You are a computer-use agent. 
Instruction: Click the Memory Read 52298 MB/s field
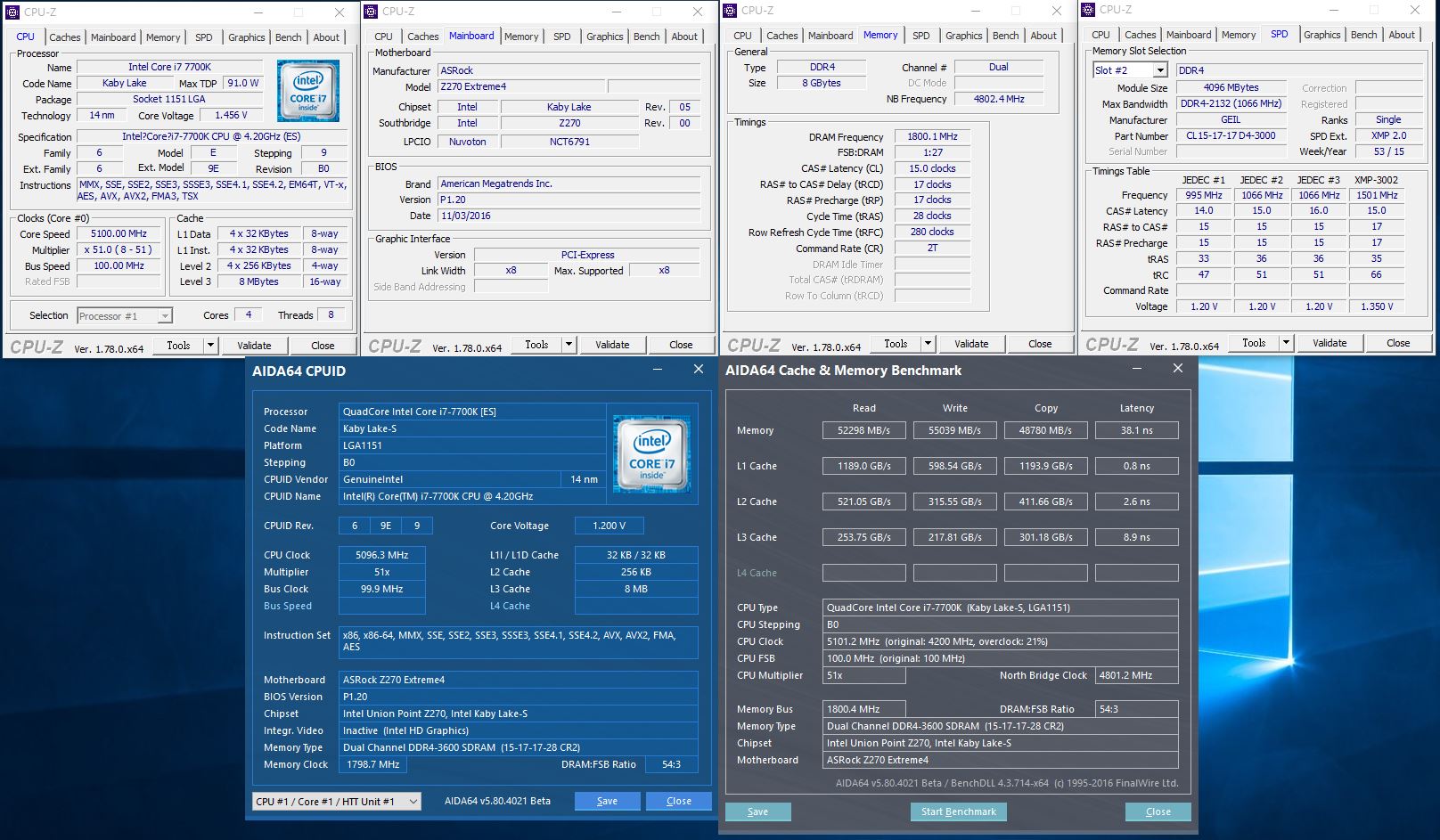pyautogui.click(x=863, y=430)
